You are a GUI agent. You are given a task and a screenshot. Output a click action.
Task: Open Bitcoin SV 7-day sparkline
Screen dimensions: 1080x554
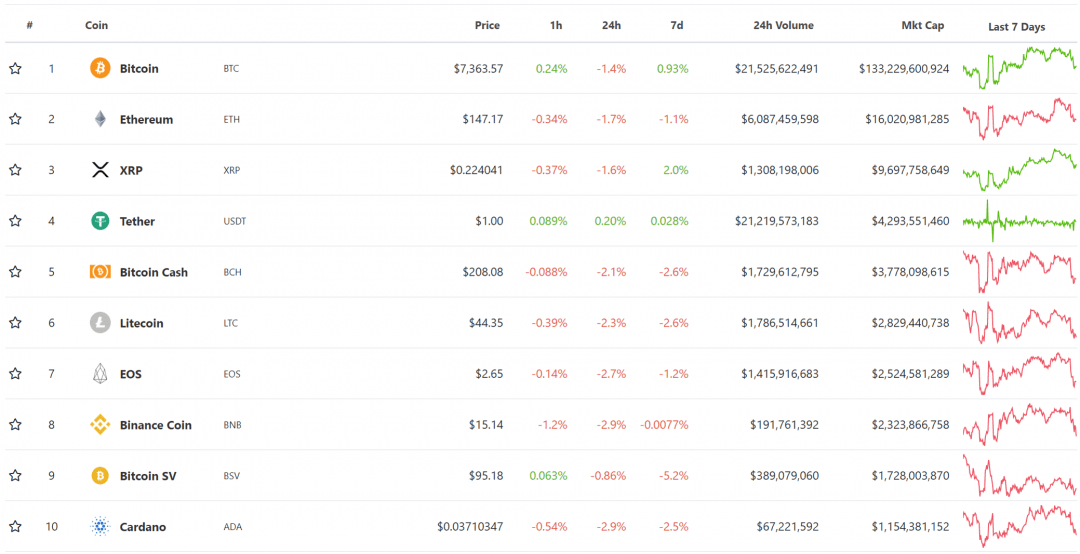[1020, 475]
